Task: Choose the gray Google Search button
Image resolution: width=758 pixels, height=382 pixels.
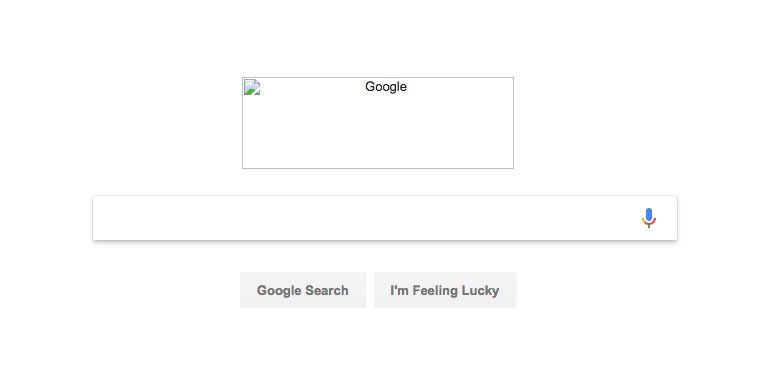Action: tap(303, 290)
